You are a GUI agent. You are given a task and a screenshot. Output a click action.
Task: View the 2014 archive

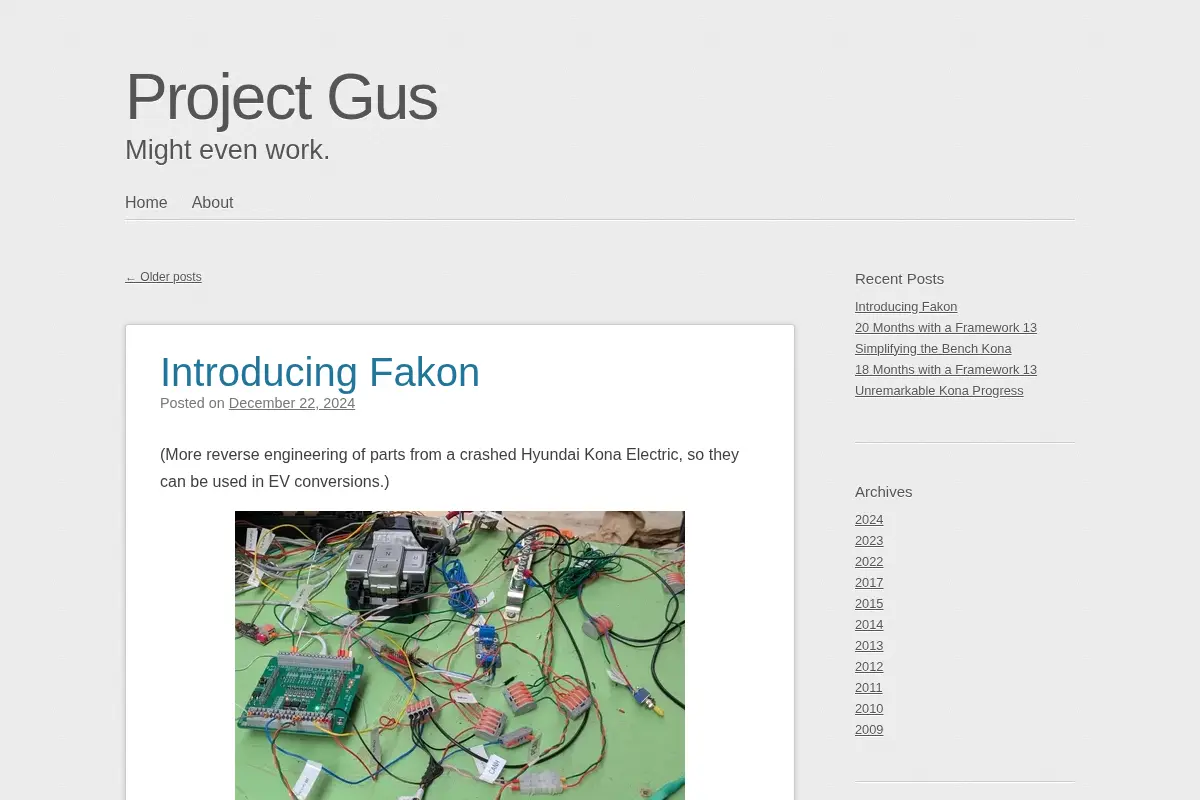pyautogui.click(x=869, y=624)
